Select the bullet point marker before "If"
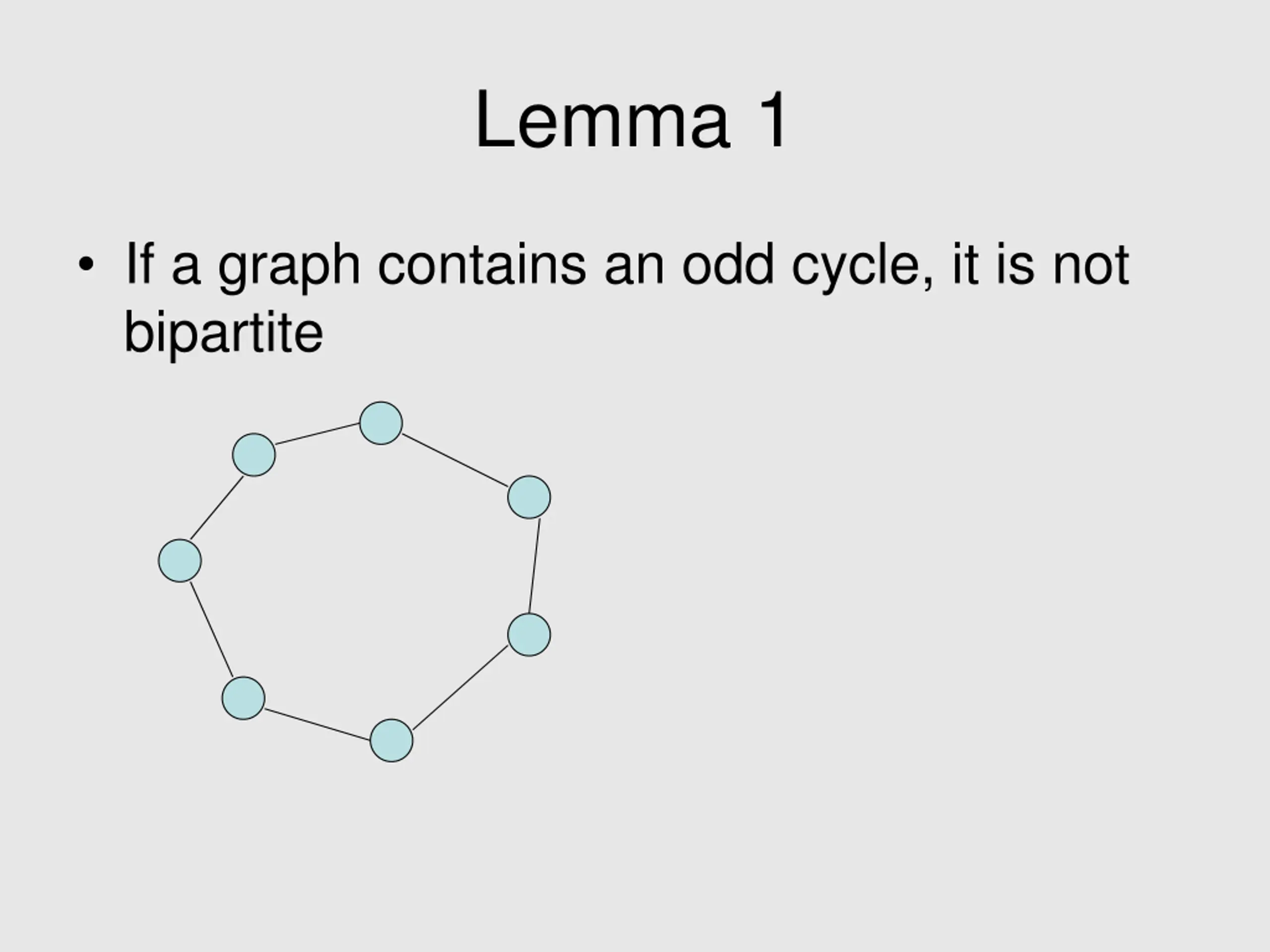This screenshot has height=952, width=1270. point(85,265)
